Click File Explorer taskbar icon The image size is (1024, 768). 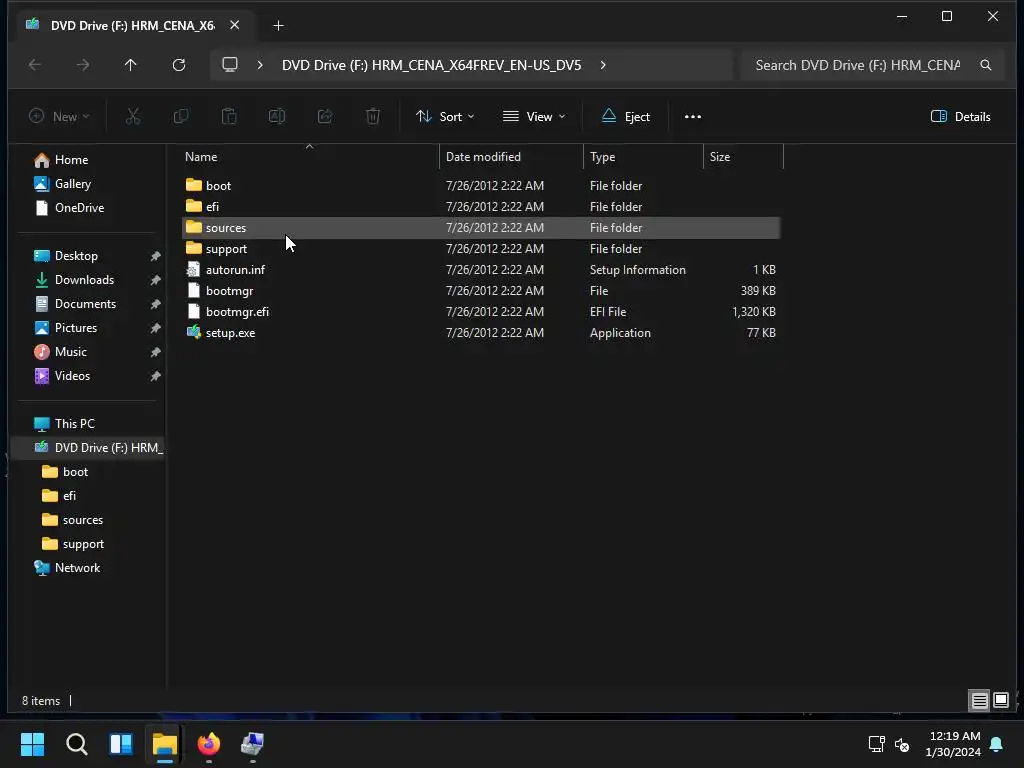pos(165,744)
